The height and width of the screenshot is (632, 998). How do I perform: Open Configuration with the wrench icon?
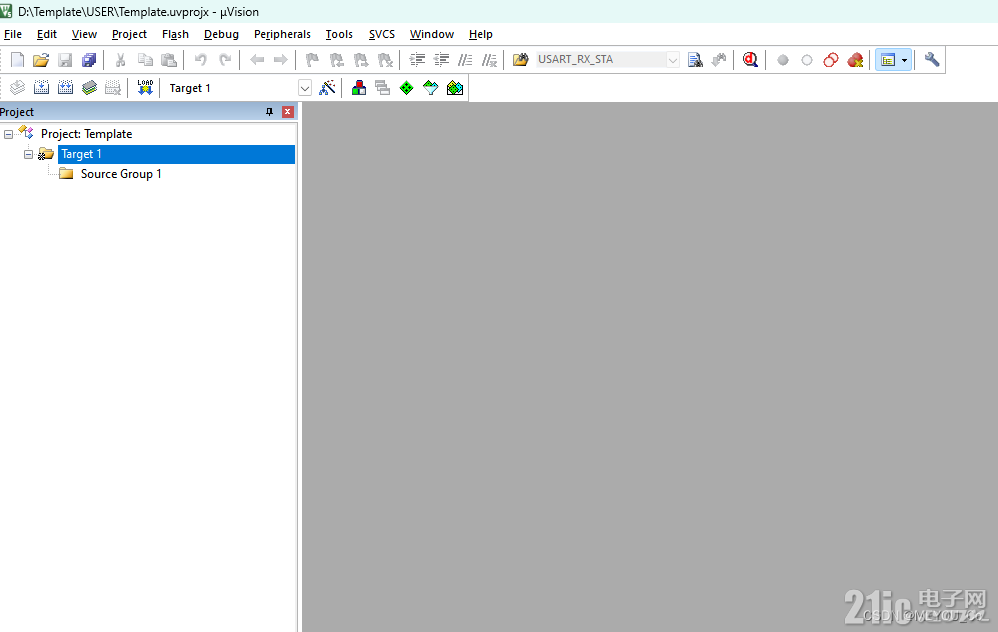pos(932,60)
